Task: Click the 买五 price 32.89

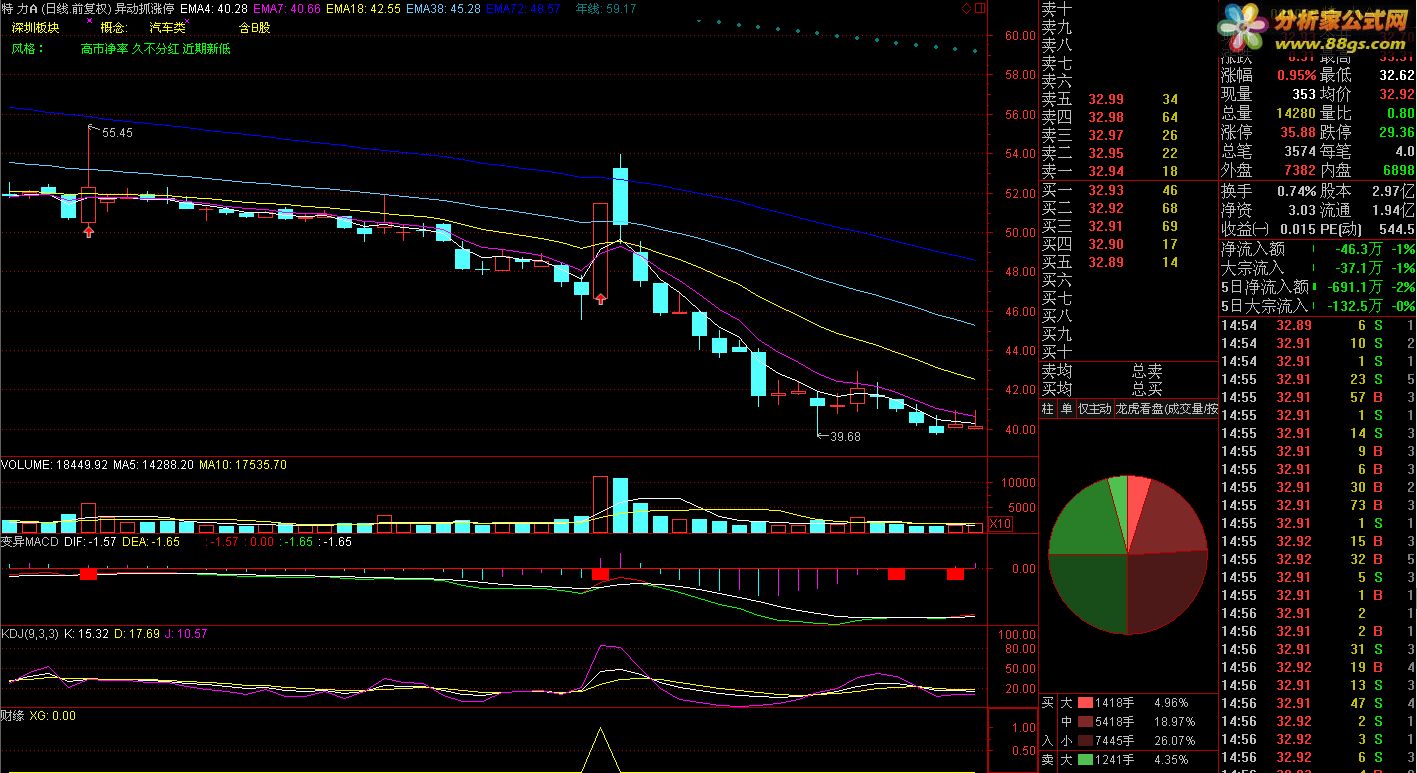Action: pos(1106,262)
